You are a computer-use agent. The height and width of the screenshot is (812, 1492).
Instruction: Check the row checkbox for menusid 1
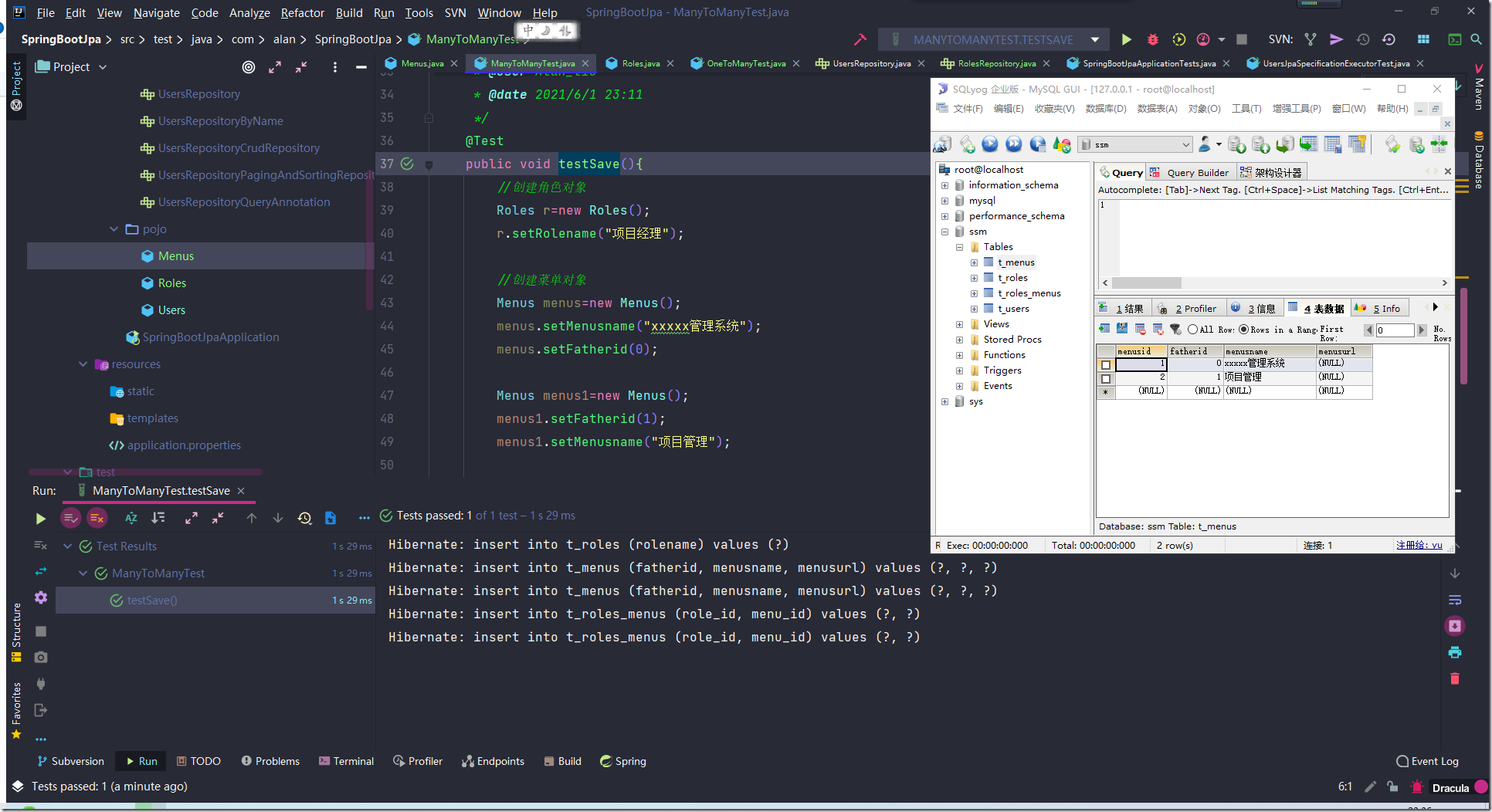click(1106, 365)
